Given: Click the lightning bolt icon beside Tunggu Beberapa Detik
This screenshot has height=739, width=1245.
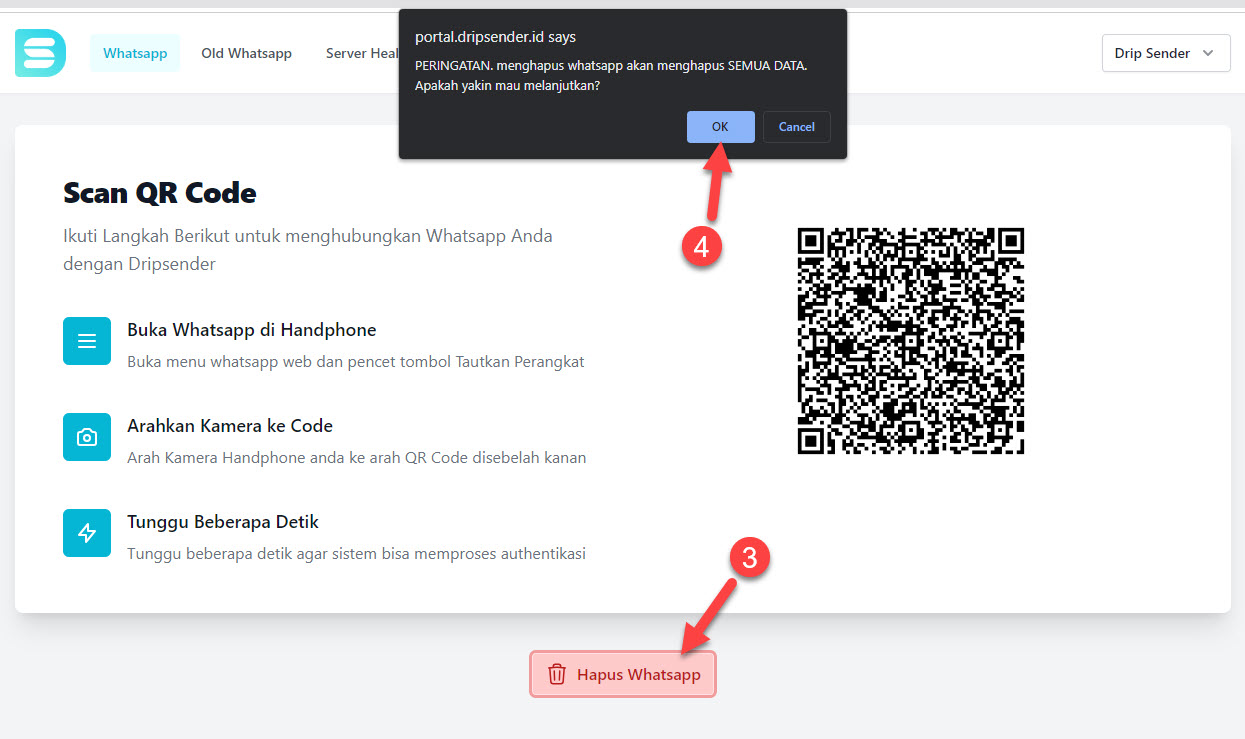Looking at the screenshot, I should pyautogui.click(x=87, y=533).
